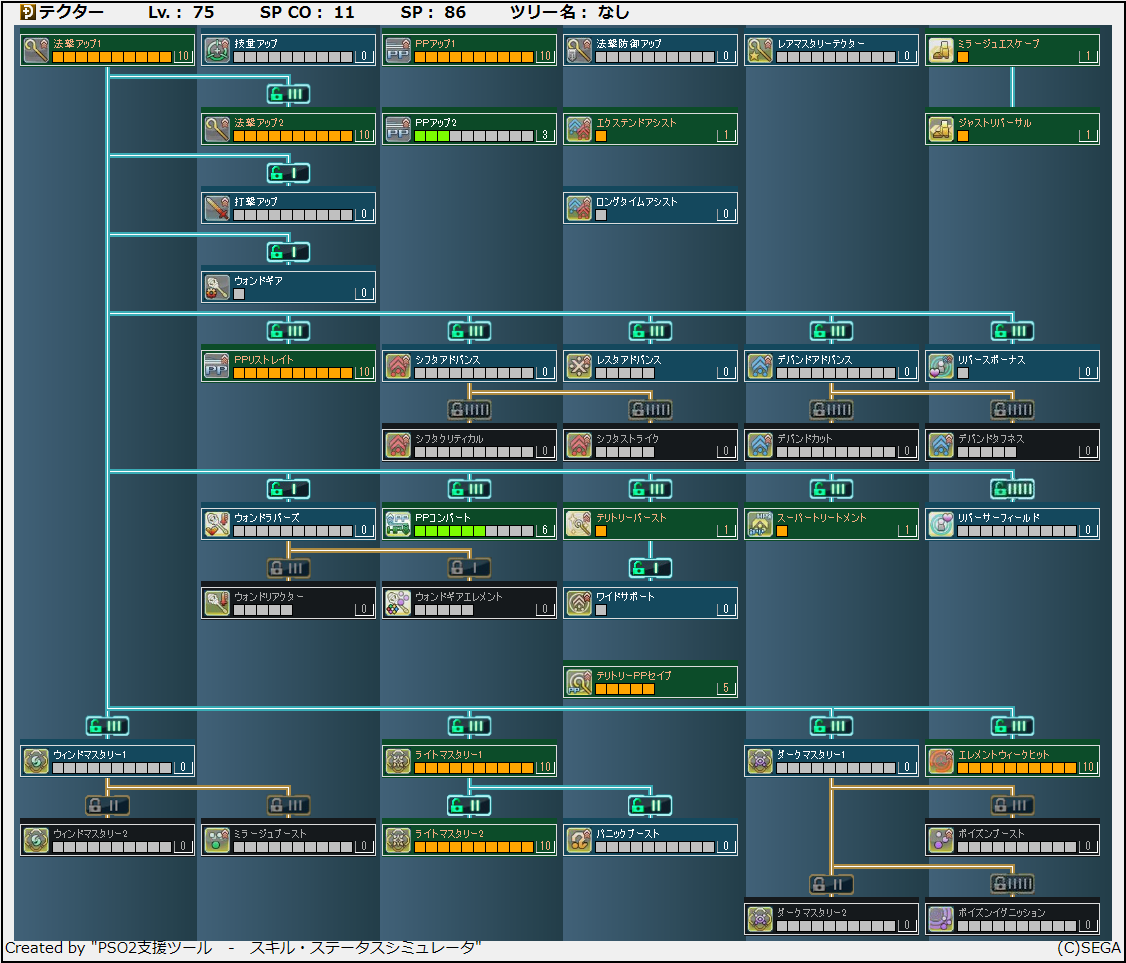This screenshot has height=963, width=1126.
Task: Click the エクステンドアシスト skill icon
Action: pos(579,129)
